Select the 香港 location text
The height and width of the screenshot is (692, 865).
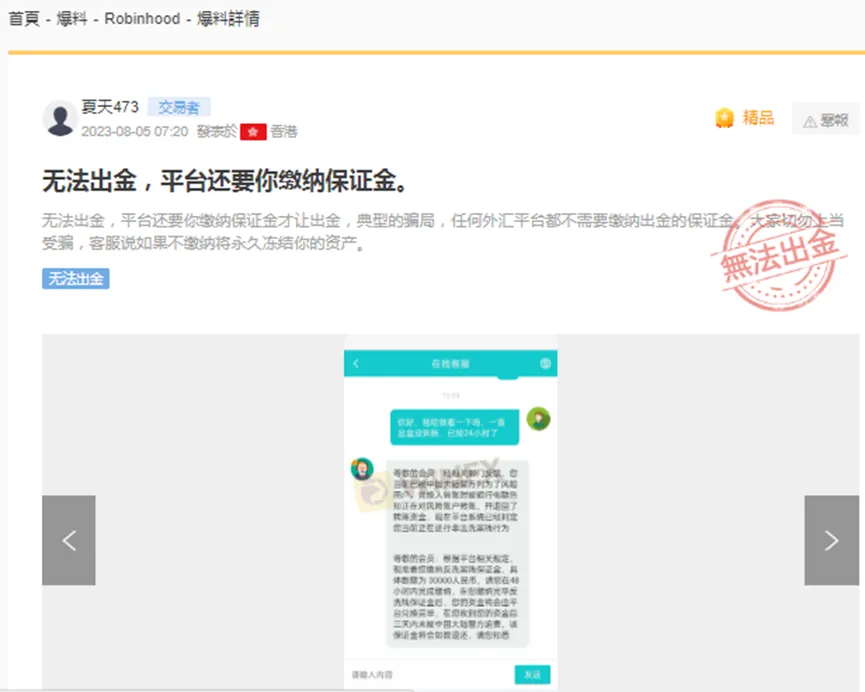284,131
